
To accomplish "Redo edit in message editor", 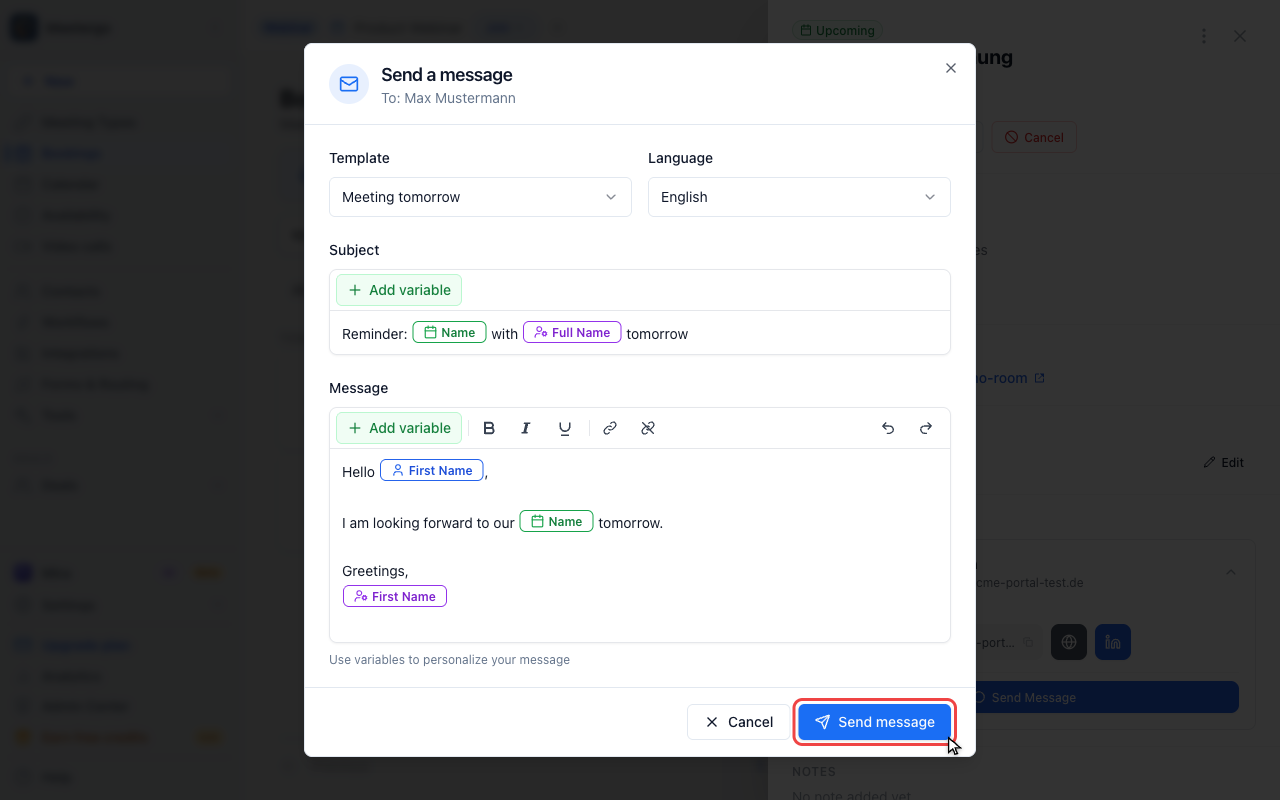I will coord(926,428).
